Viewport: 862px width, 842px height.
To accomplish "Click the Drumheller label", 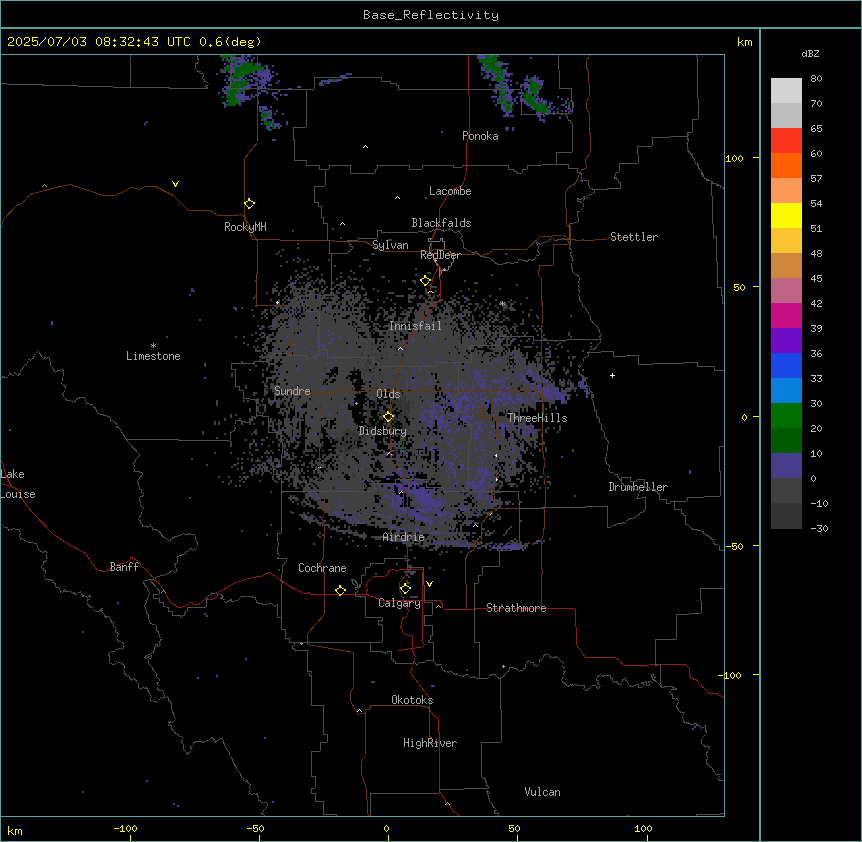I will (x=638, y=487).
